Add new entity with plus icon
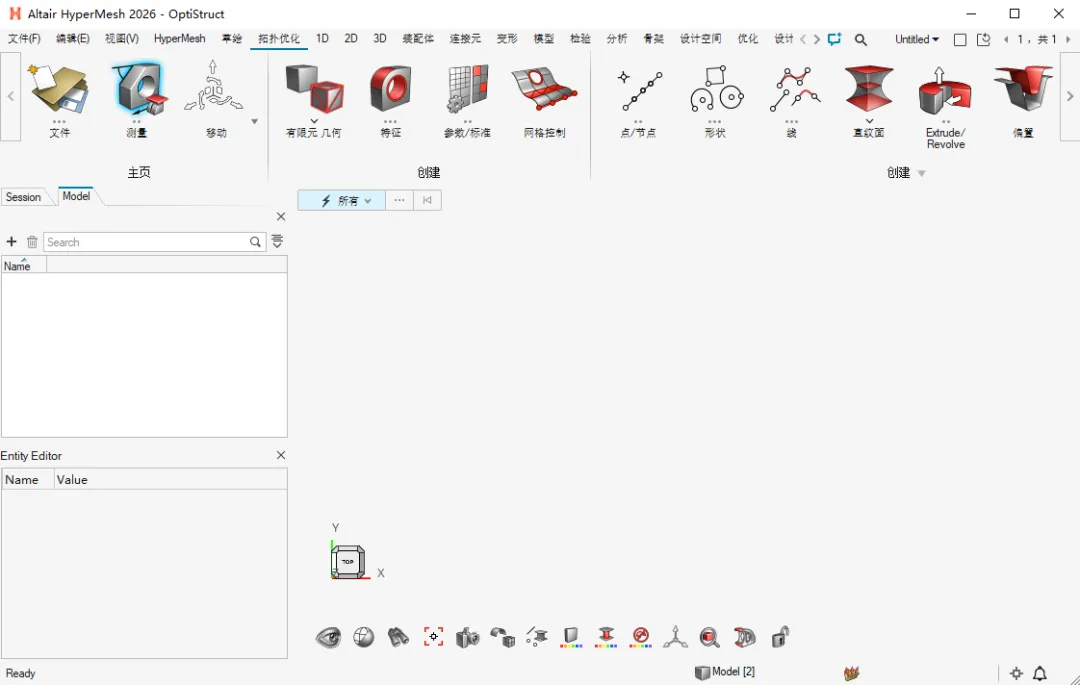Screen dimensions: 1080x685 coord(11,242)
